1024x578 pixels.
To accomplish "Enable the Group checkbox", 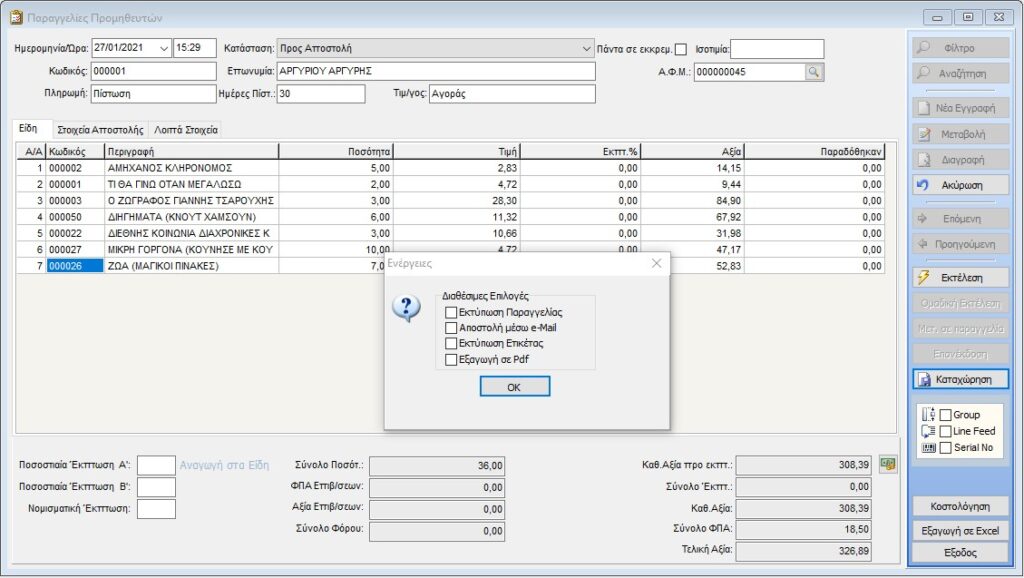I will pyautogui.click(x=945, y=415).
